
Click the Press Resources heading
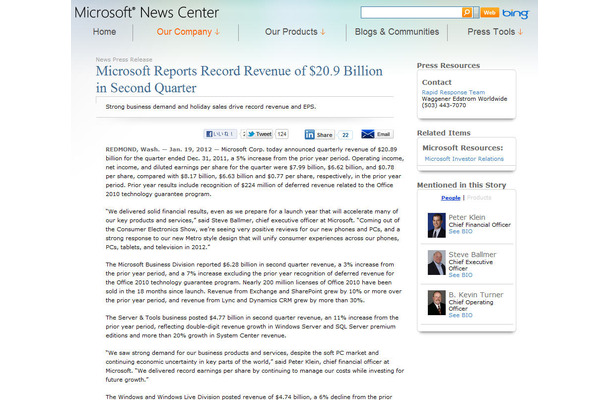448,65
